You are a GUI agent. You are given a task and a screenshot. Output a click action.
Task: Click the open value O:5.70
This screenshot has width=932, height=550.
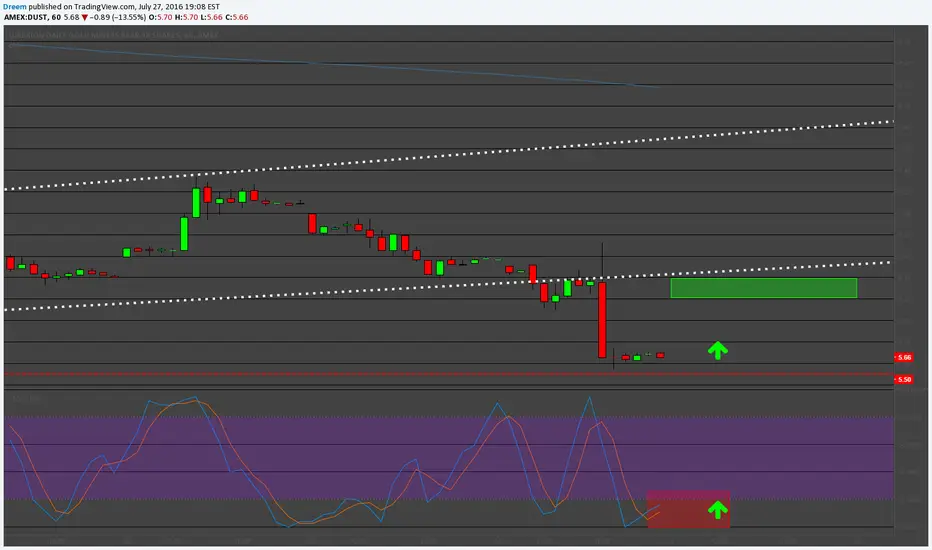pyautogui.click(x=160, y=17)
